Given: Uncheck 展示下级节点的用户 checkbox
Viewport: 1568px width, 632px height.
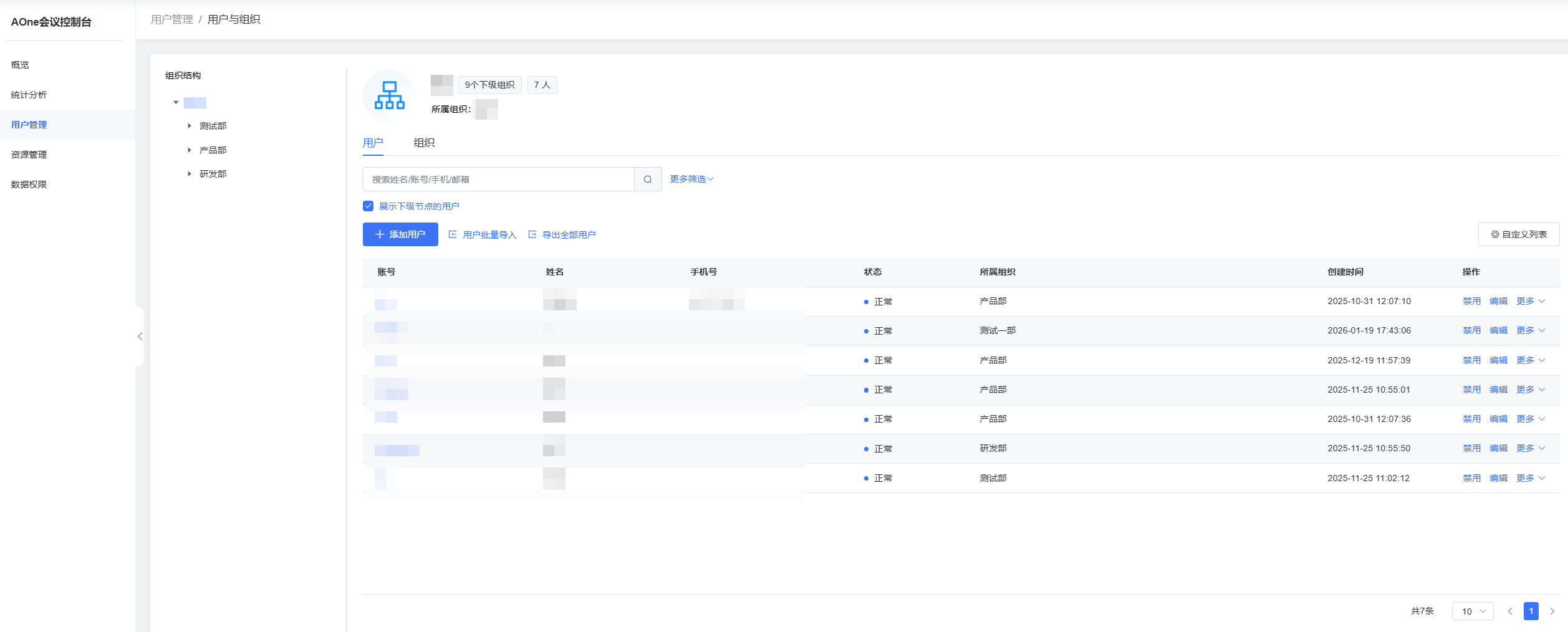Looking at the screenshot, I should pyautogui.click(x=368, y=206).
